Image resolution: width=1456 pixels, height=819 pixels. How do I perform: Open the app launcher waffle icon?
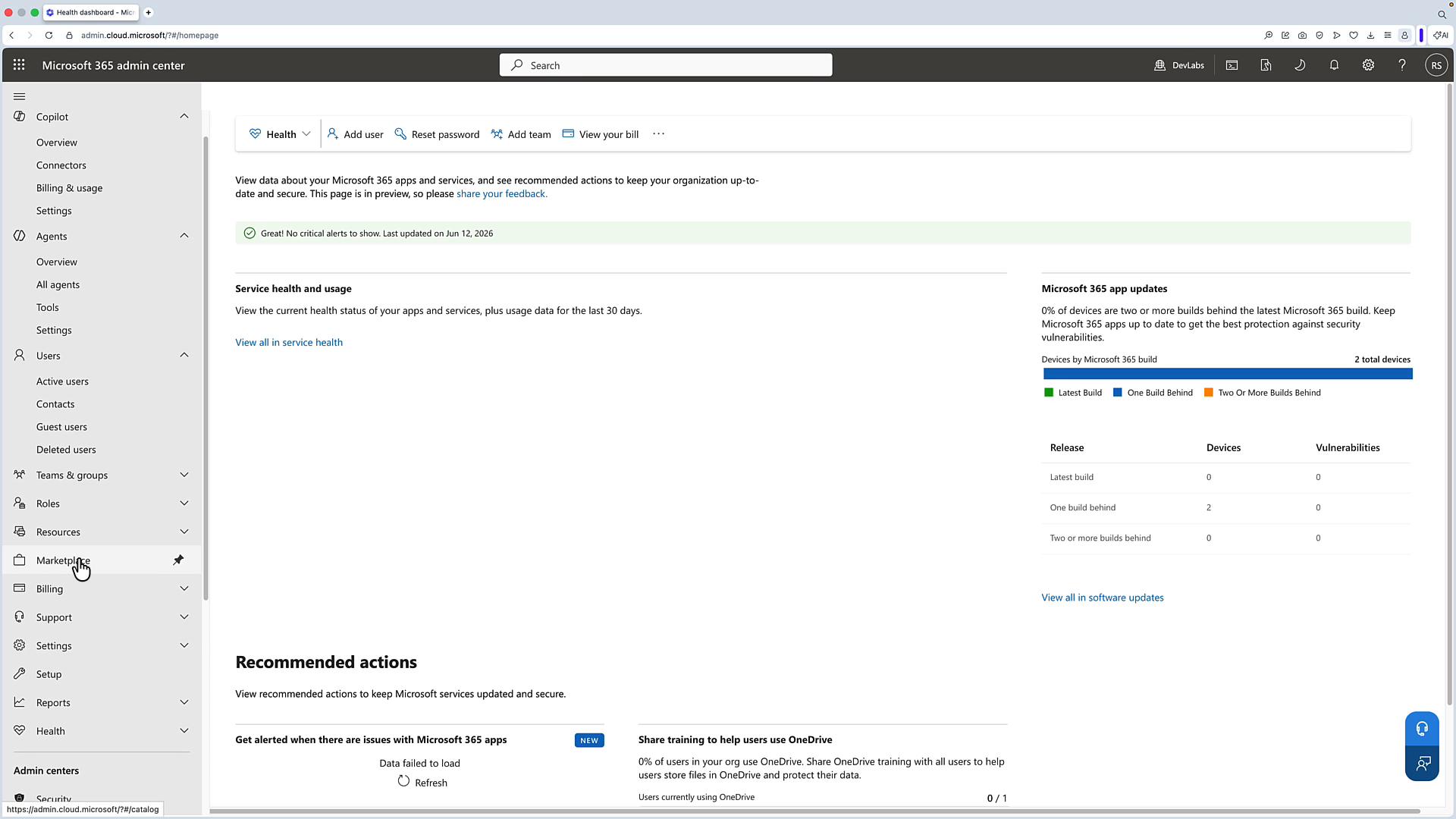click(19, 65)
